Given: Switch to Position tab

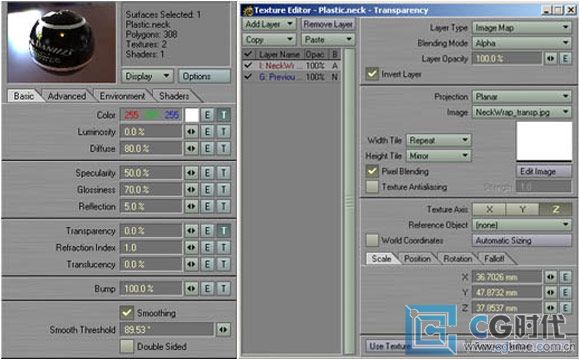Looking at the screenshot, I should (417, 258).
